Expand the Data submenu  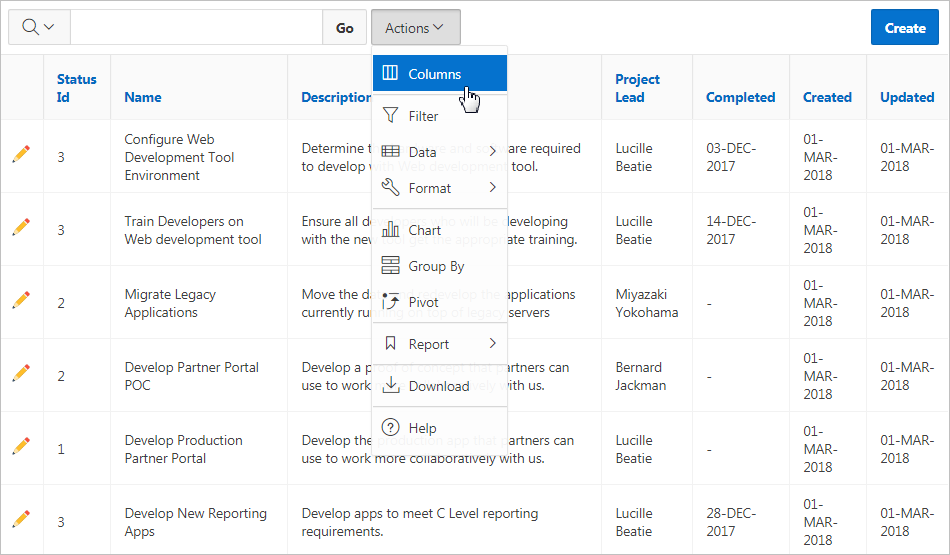440,152
